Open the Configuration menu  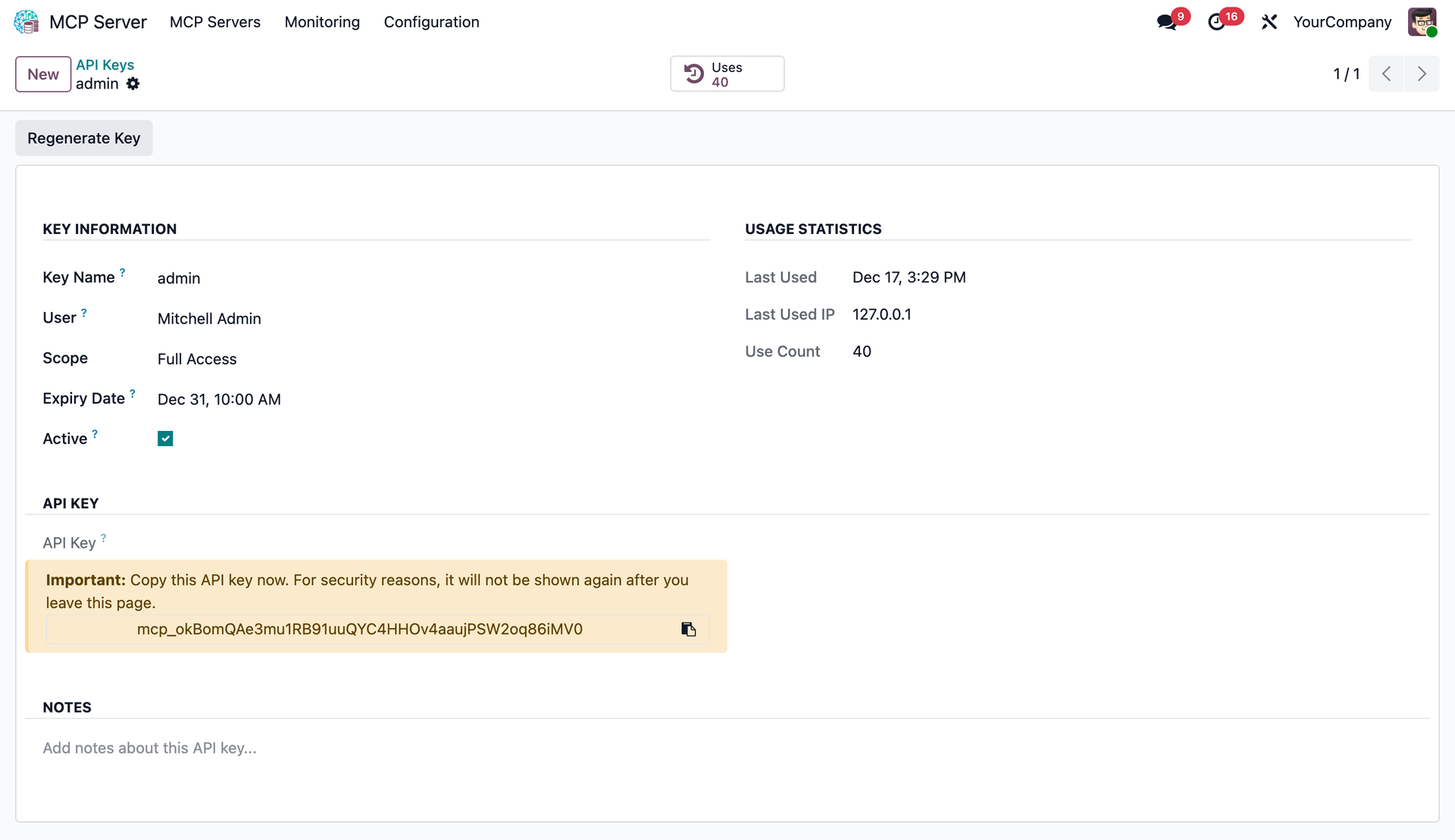pos(431,22)
